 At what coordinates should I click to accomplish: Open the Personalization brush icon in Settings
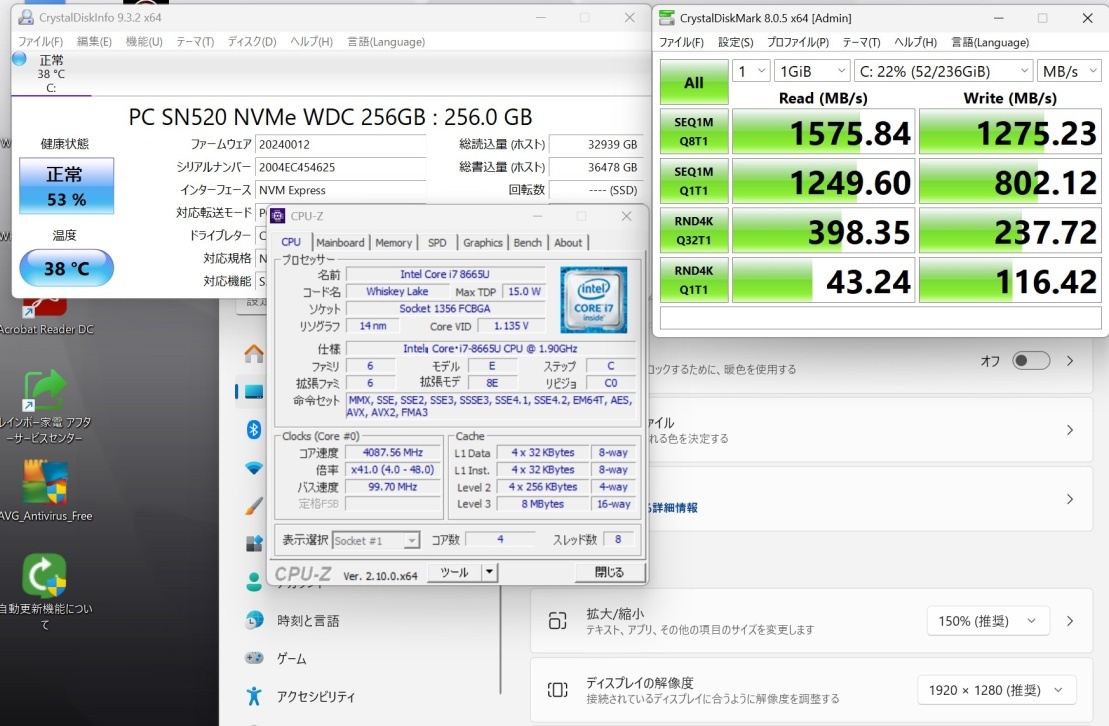pos(253,505)
